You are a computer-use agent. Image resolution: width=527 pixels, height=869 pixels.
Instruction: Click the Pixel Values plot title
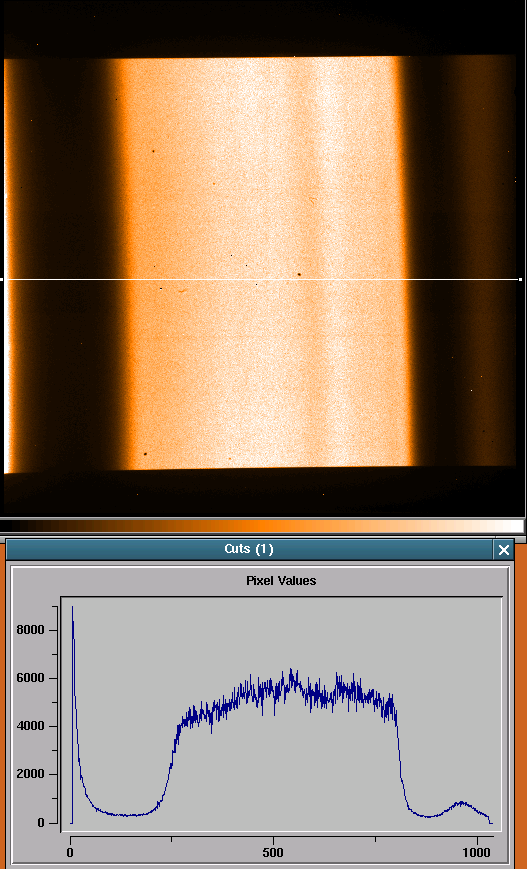[x=281, y=581]
